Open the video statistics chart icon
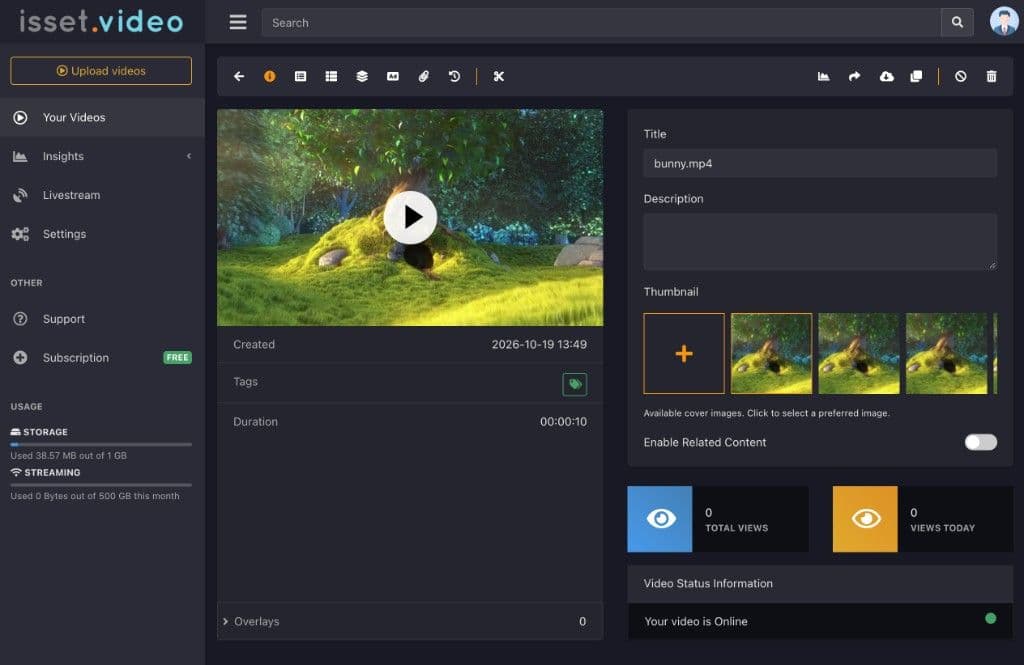This screenshot has height=665, width=1024. pos(824,76)
